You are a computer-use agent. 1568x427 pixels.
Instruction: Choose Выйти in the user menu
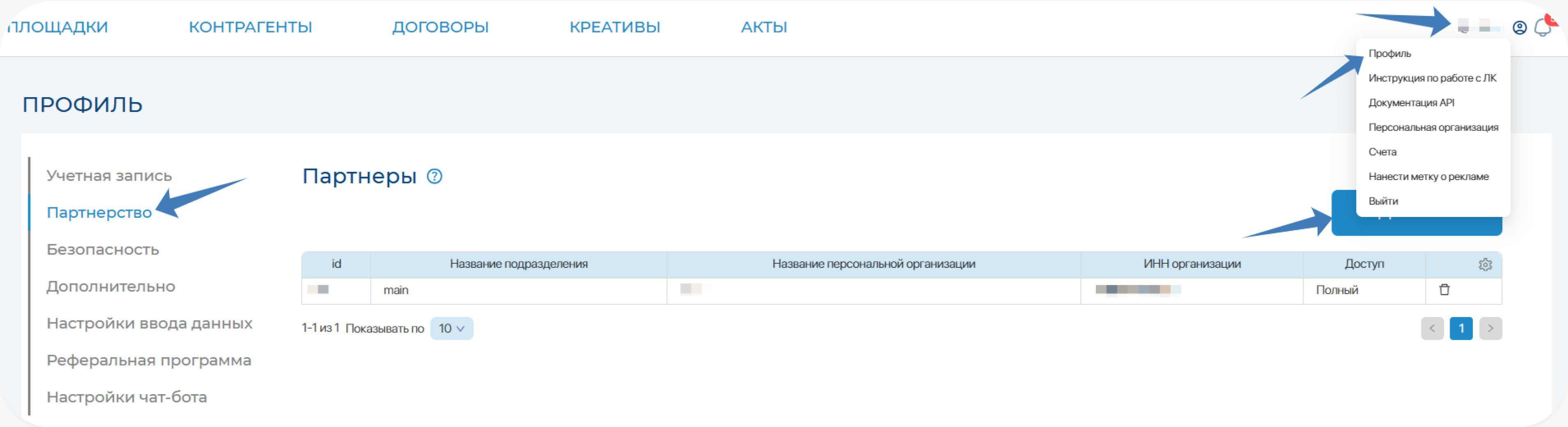point(1383,201)
